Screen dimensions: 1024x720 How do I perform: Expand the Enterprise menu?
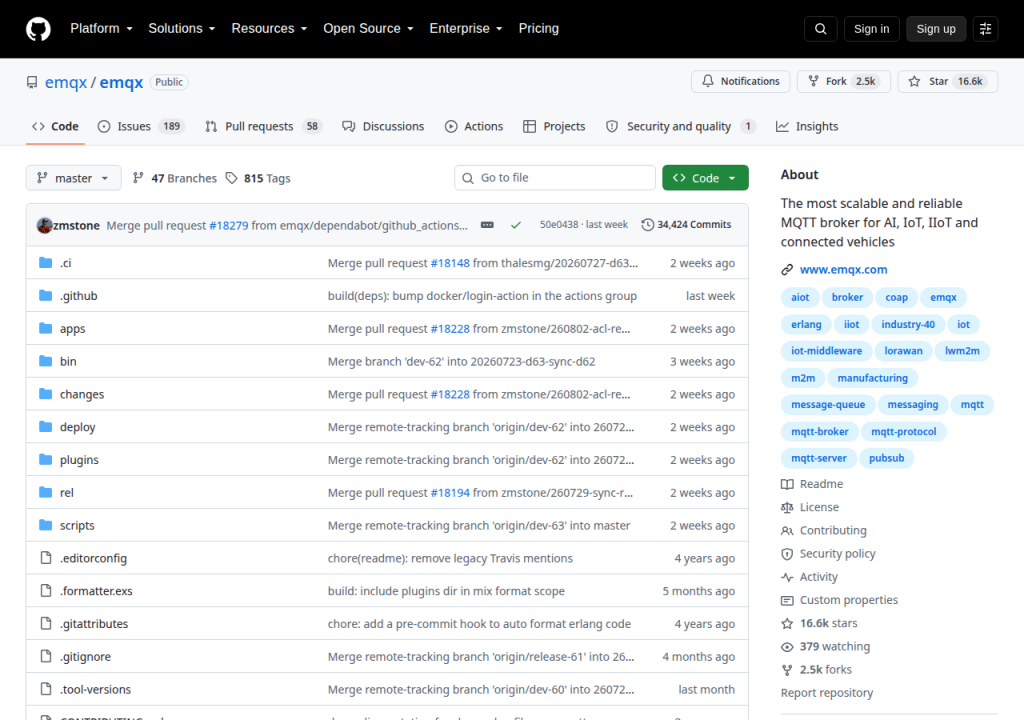coord(466,29)
